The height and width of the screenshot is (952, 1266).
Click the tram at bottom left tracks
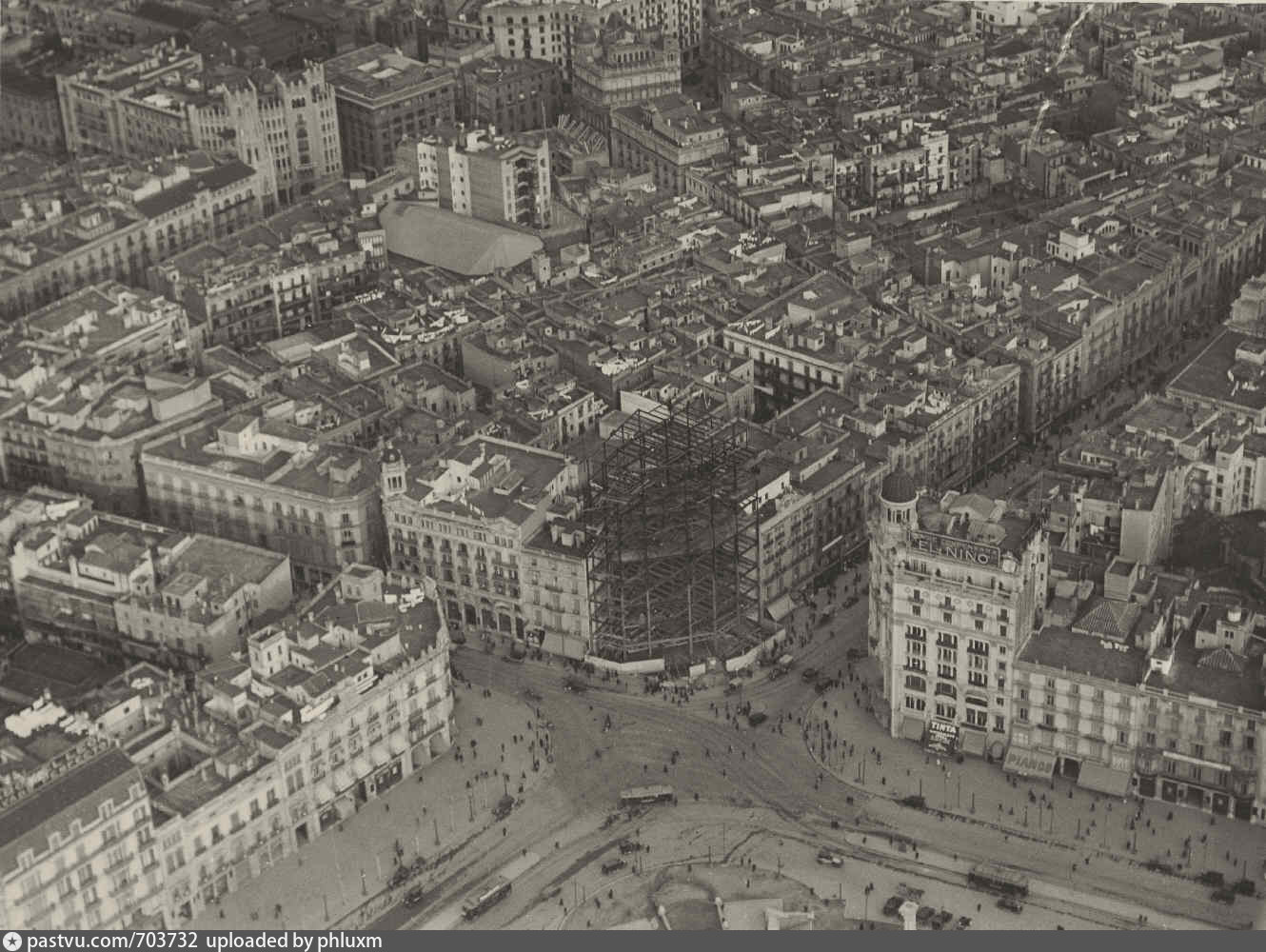(486, 895)
